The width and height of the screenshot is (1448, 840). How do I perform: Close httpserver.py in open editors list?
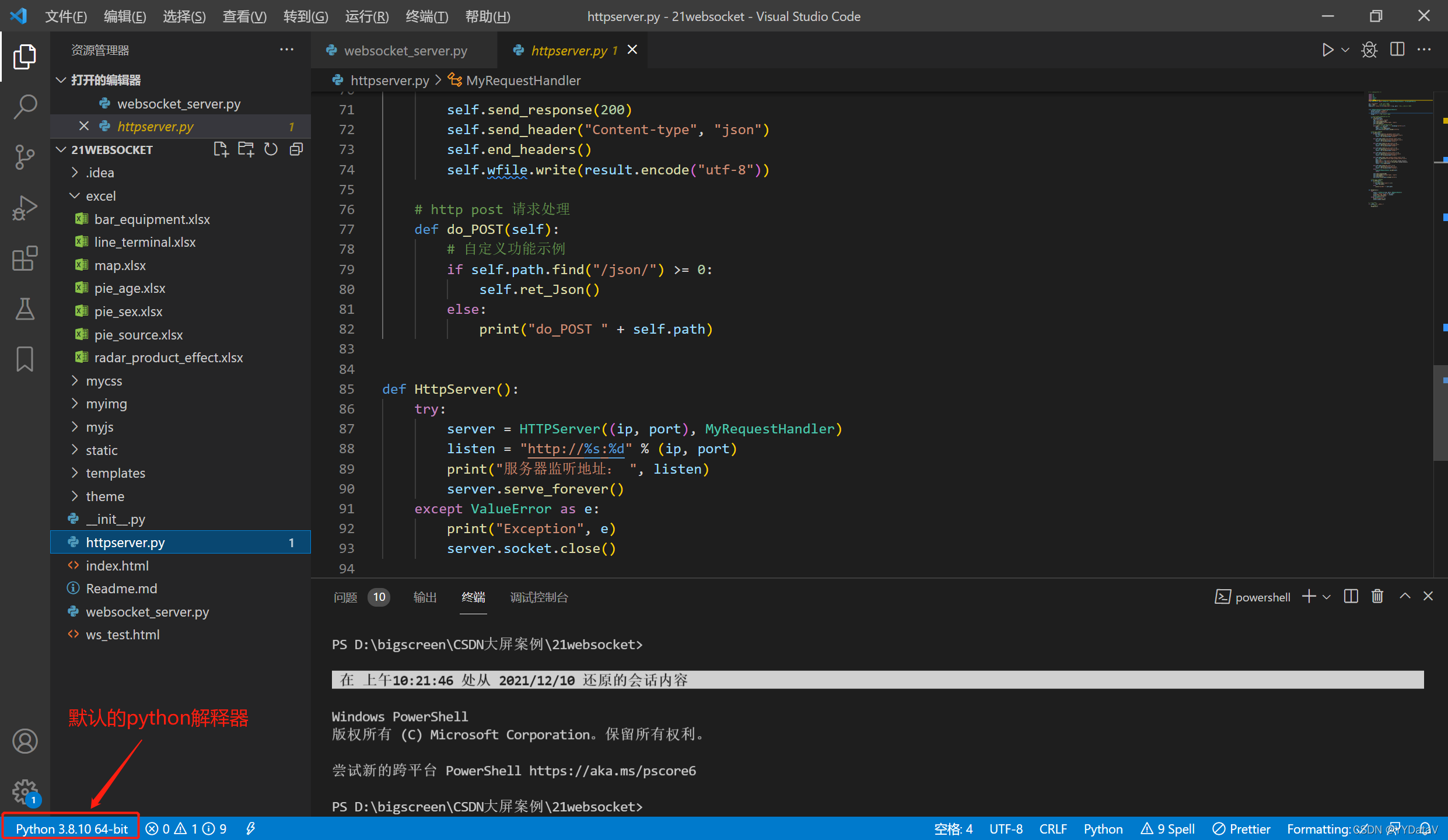83,126
